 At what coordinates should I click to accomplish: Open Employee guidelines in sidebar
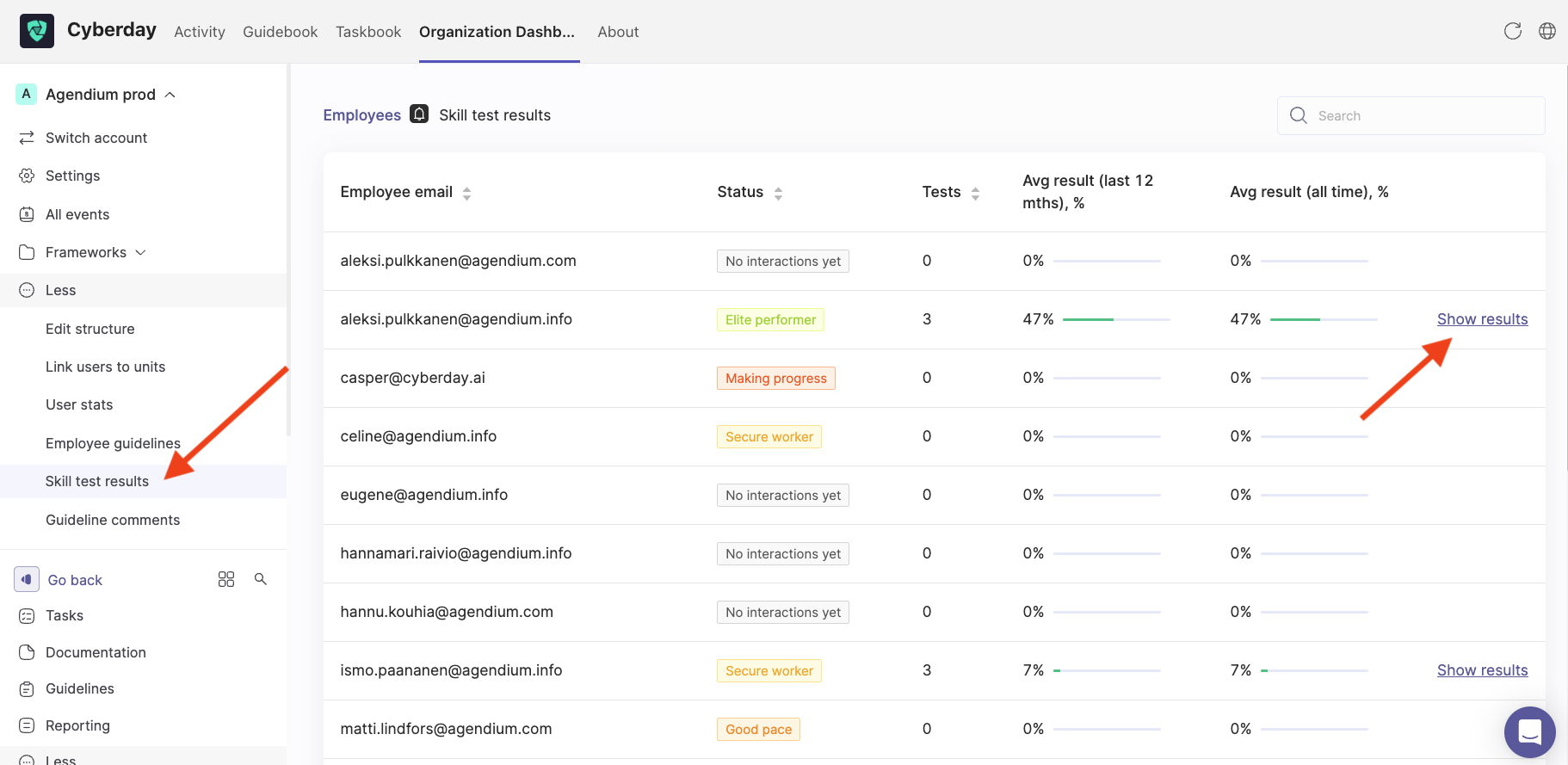pyautogui.click(x=114, y=443)
